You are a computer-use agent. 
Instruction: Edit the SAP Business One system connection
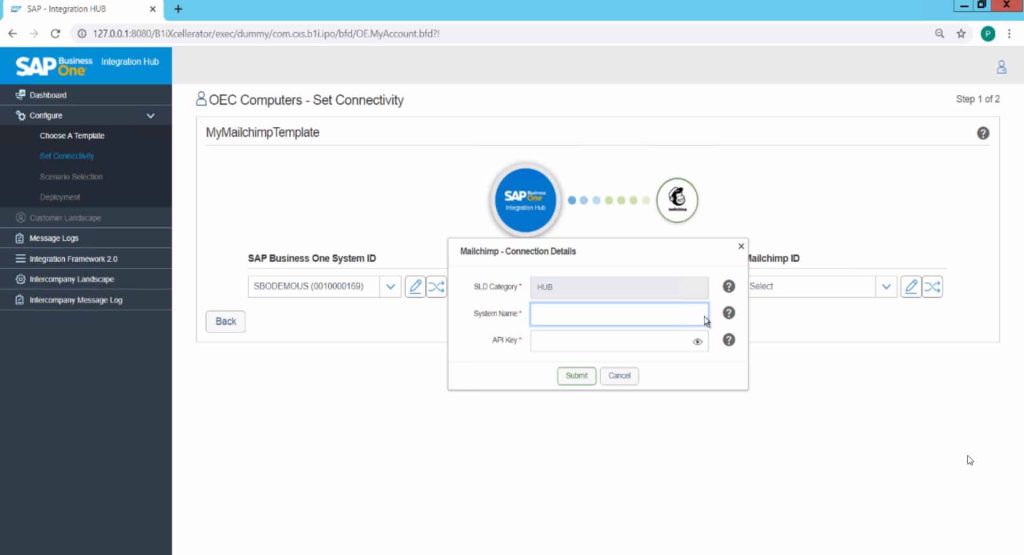click(415, 287)
